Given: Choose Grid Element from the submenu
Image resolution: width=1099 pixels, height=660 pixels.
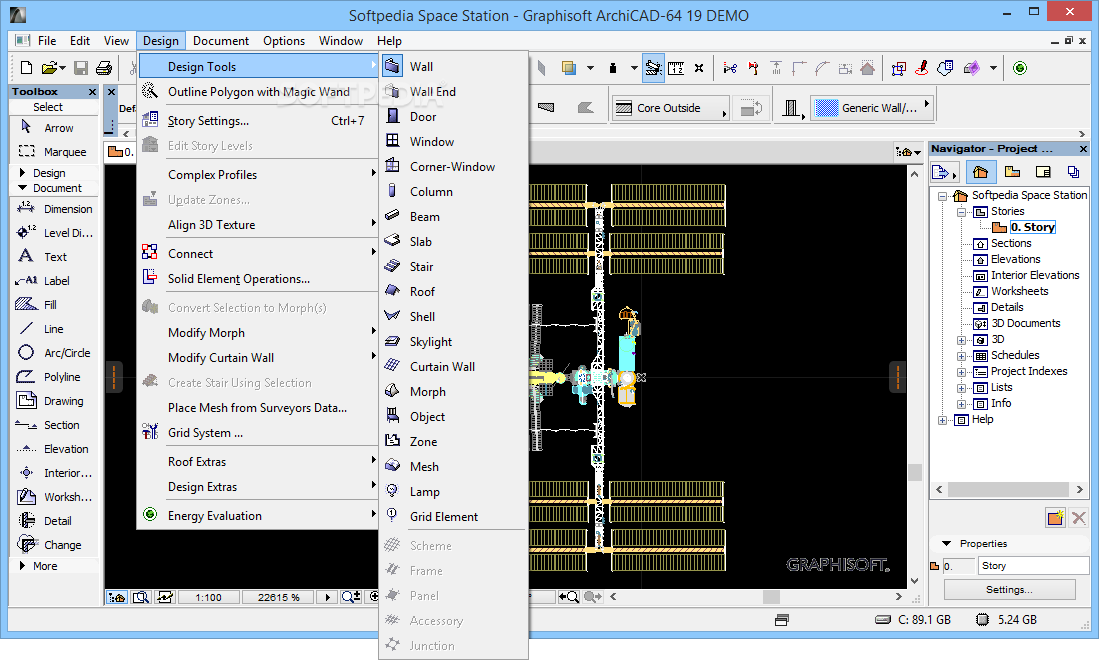Looking at the screenshot, I should click(x=453, y=516).
